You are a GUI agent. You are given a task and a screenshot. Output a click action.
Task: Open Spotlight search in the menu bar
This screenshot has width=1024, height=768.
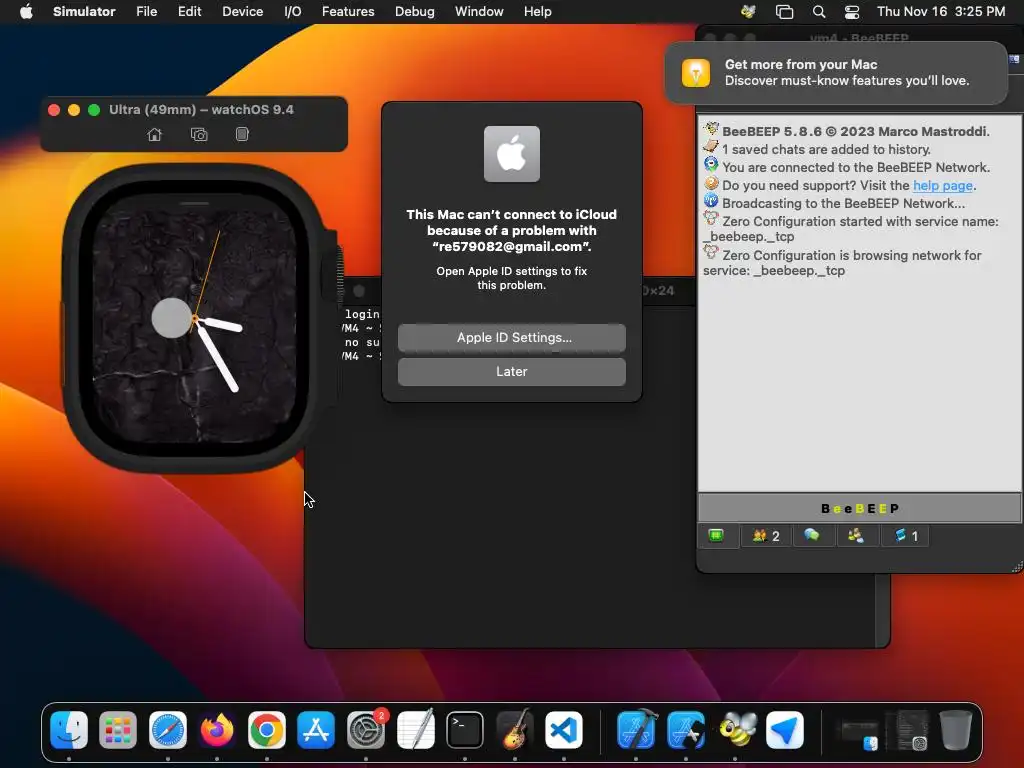point(819,12)
